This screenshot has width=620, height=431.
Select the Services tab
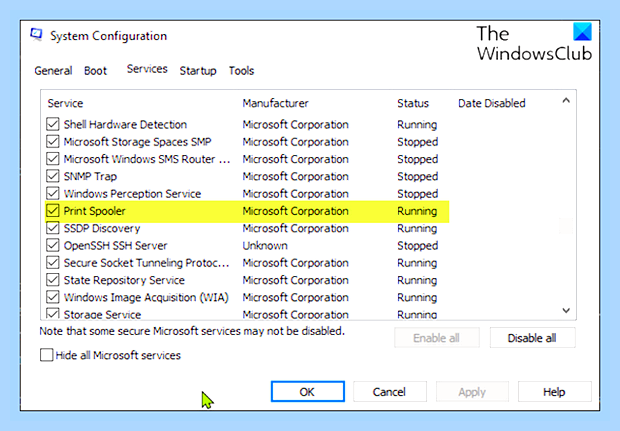[147, 69]
